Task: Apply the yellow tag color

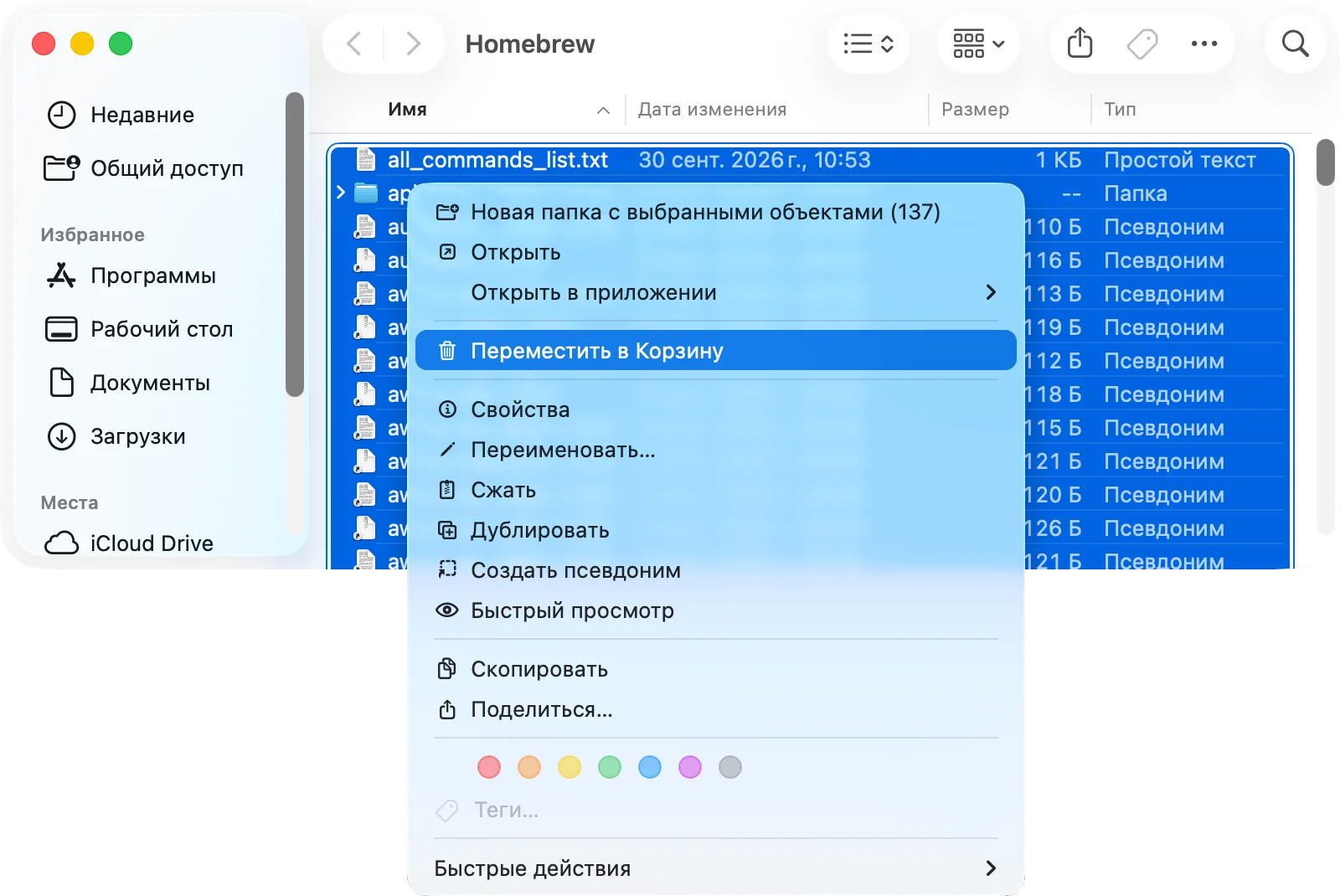Action: 569,767
